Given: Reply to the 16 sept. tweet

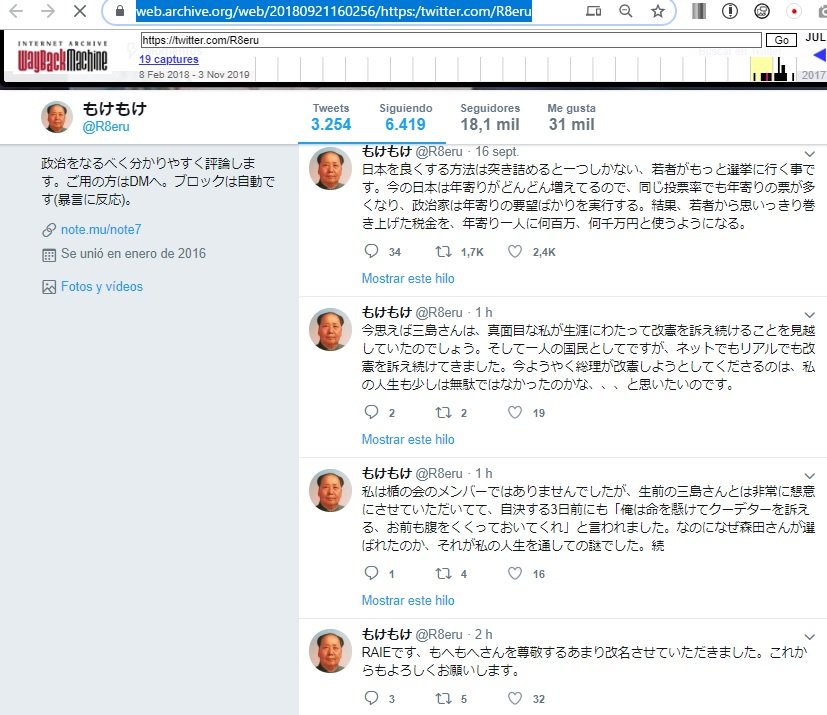Looking at the screenshot, I should coord(371,251).
